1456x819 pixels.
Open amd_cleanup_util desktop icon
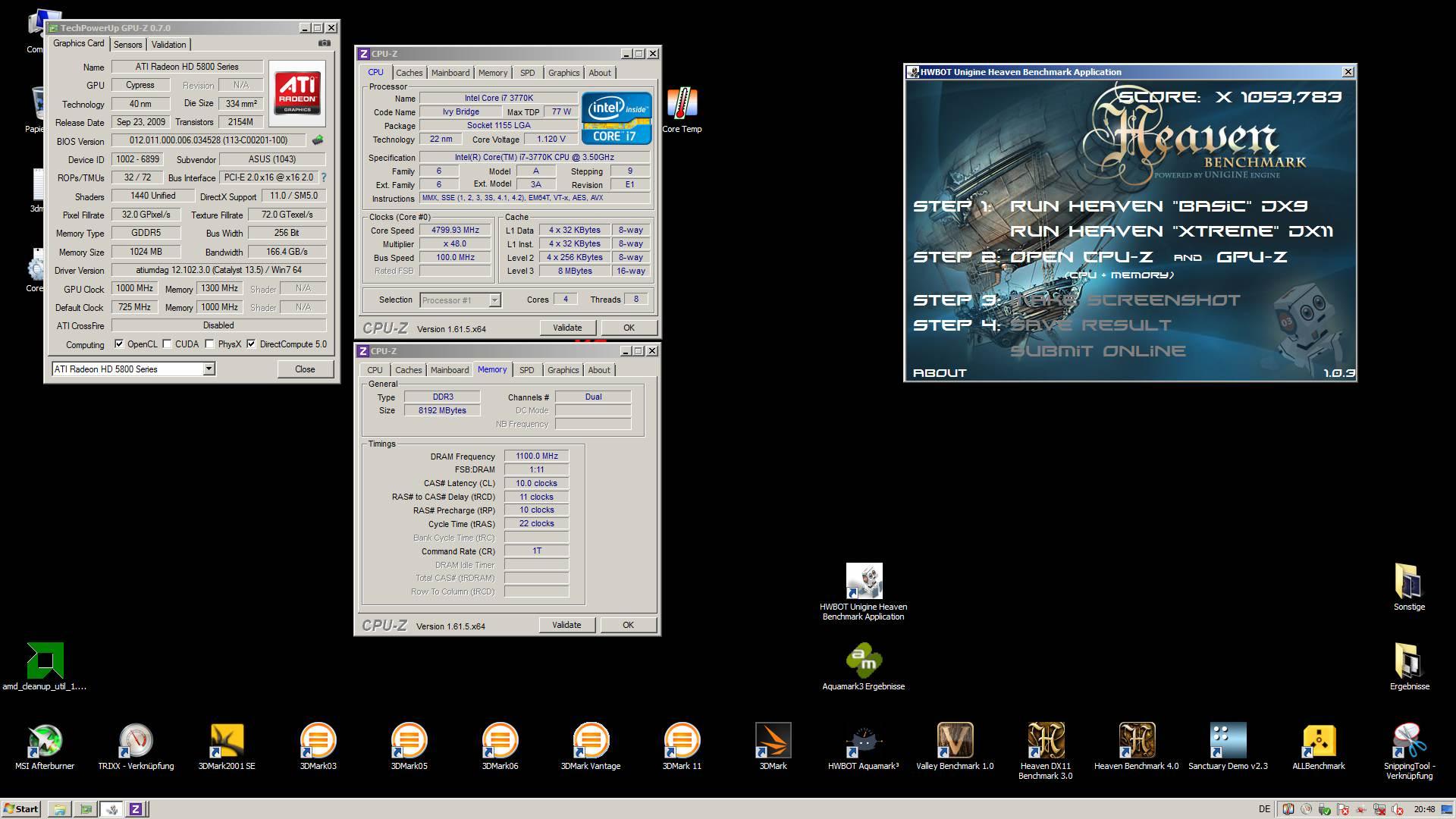pyautogui.click(x=45, y=666)
